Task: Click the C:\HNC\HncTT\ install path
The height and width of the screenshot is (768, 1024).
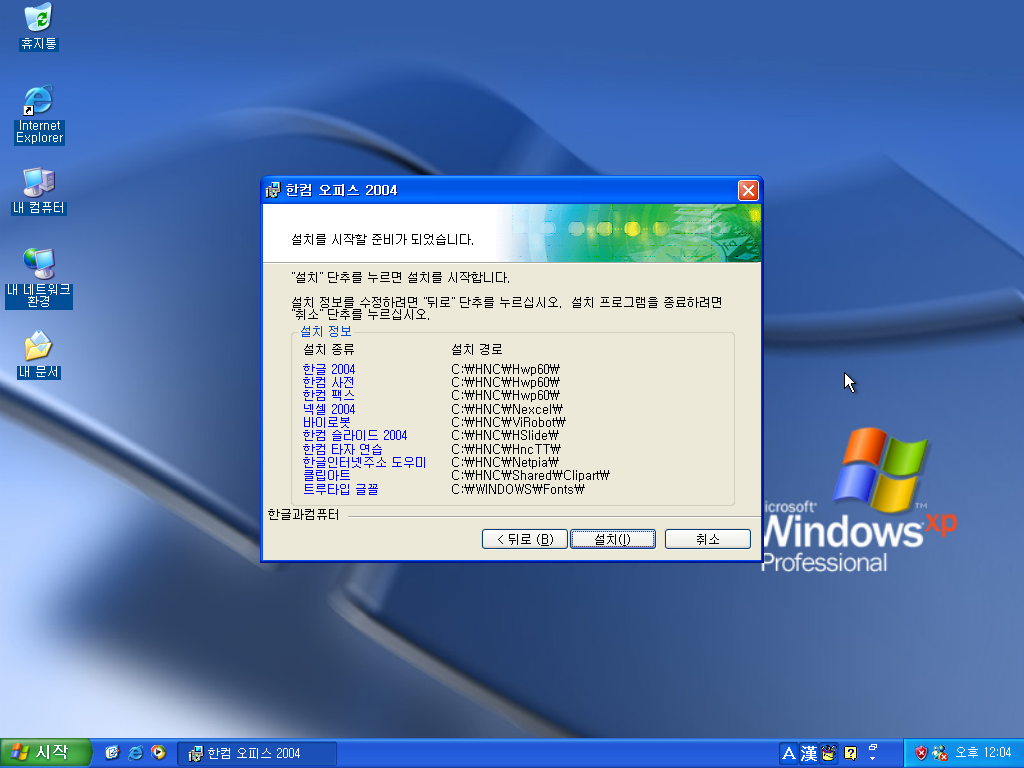Action: pos(506,449)
